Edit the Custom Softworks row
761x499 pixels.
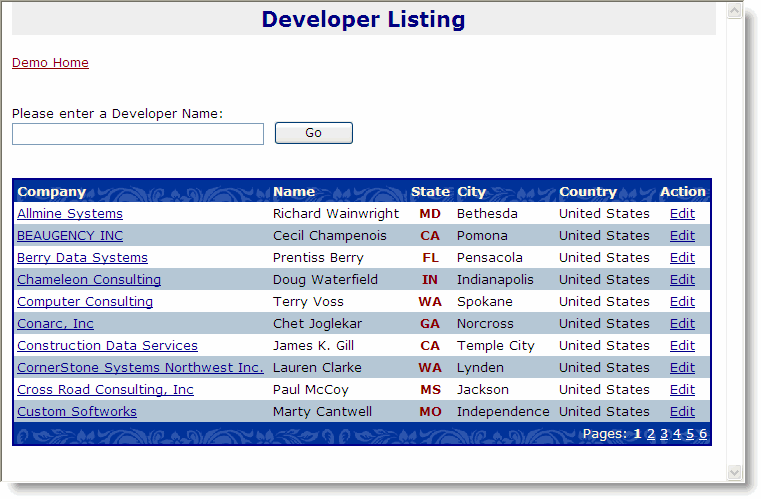(682, 412)
